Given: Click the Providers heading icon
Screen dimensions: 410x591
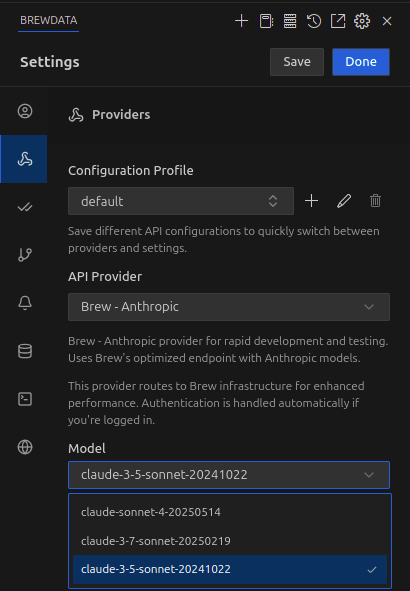Looking at the screenshot, I should (x=76, y=115).
